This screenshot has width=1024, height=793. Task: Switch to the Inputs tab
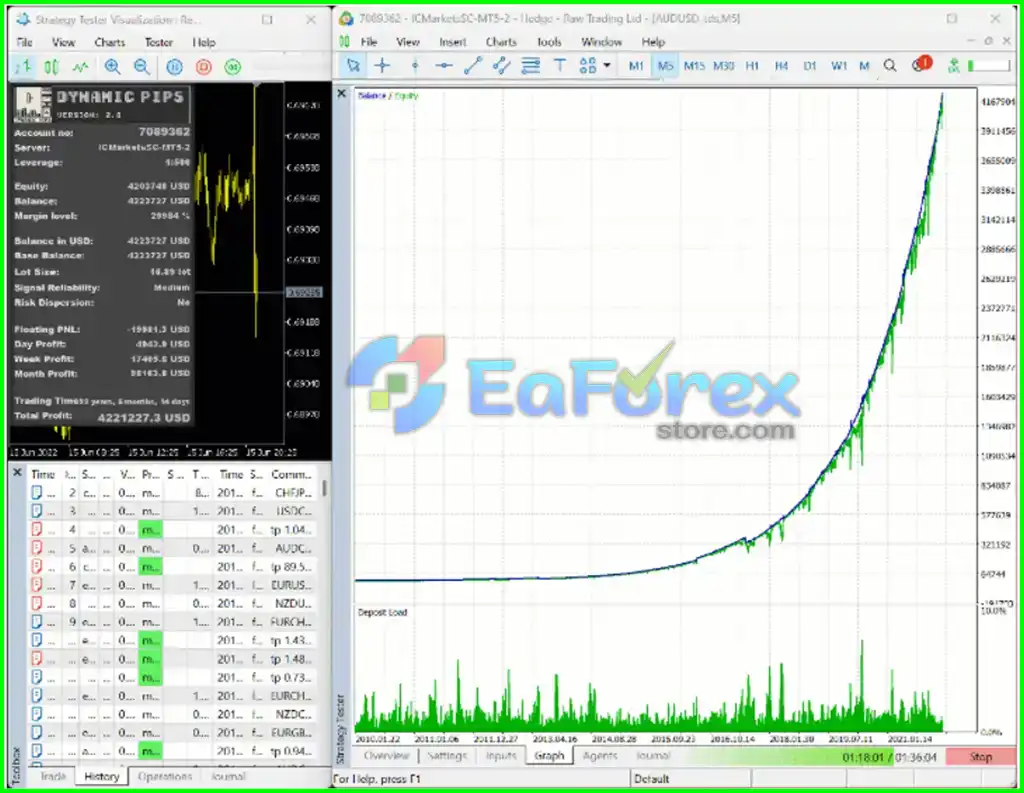(501, 756)
